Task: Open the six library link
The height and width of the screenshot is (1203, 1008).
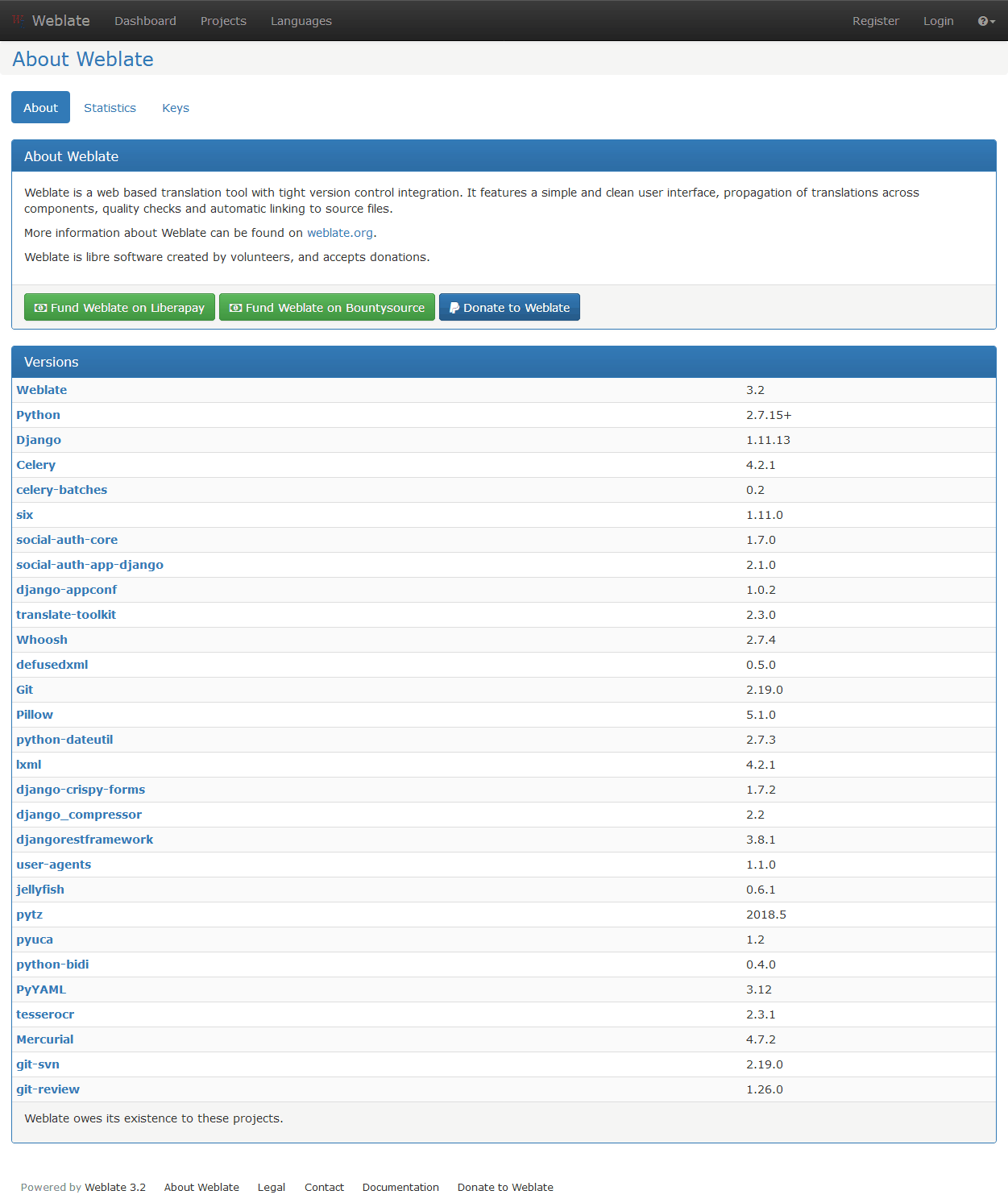Action: pyautogui.click(x=25, y=515)
